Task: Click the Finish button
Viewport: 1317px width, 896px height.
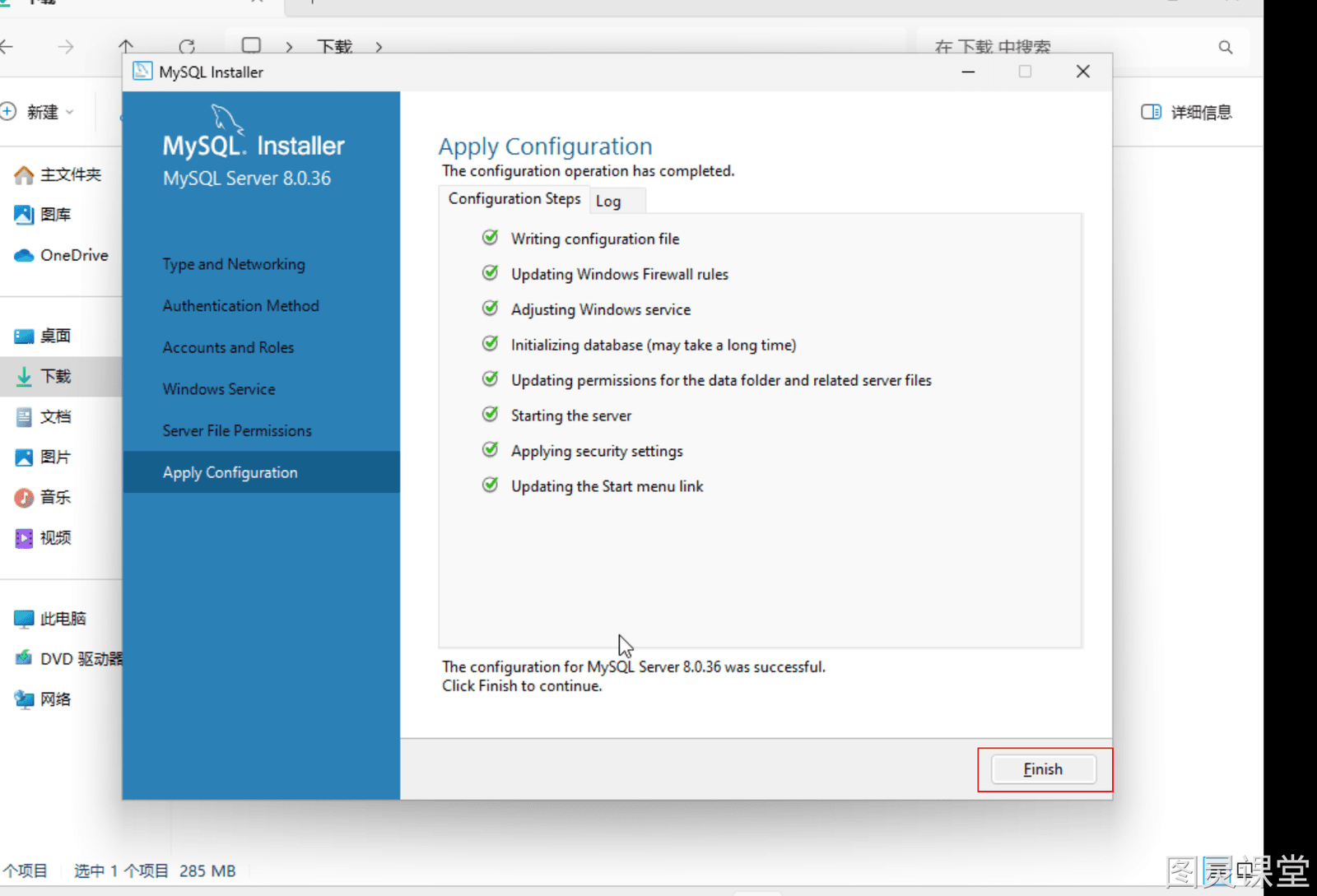Action: (1043, 769)
